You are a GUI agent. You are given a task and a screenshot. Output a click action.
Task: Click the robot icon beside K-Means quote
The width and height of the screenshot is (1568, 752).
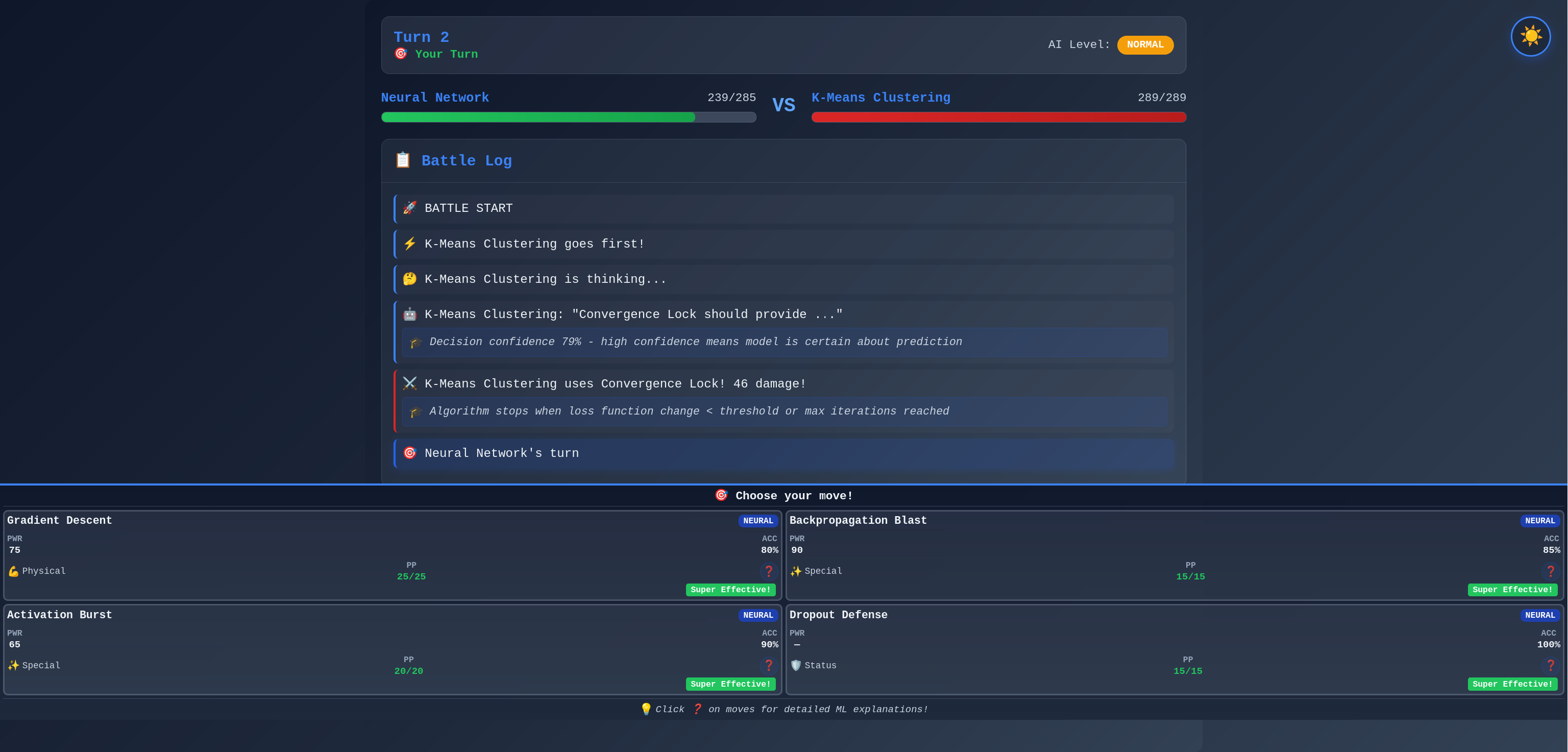[x=410, y=314]
